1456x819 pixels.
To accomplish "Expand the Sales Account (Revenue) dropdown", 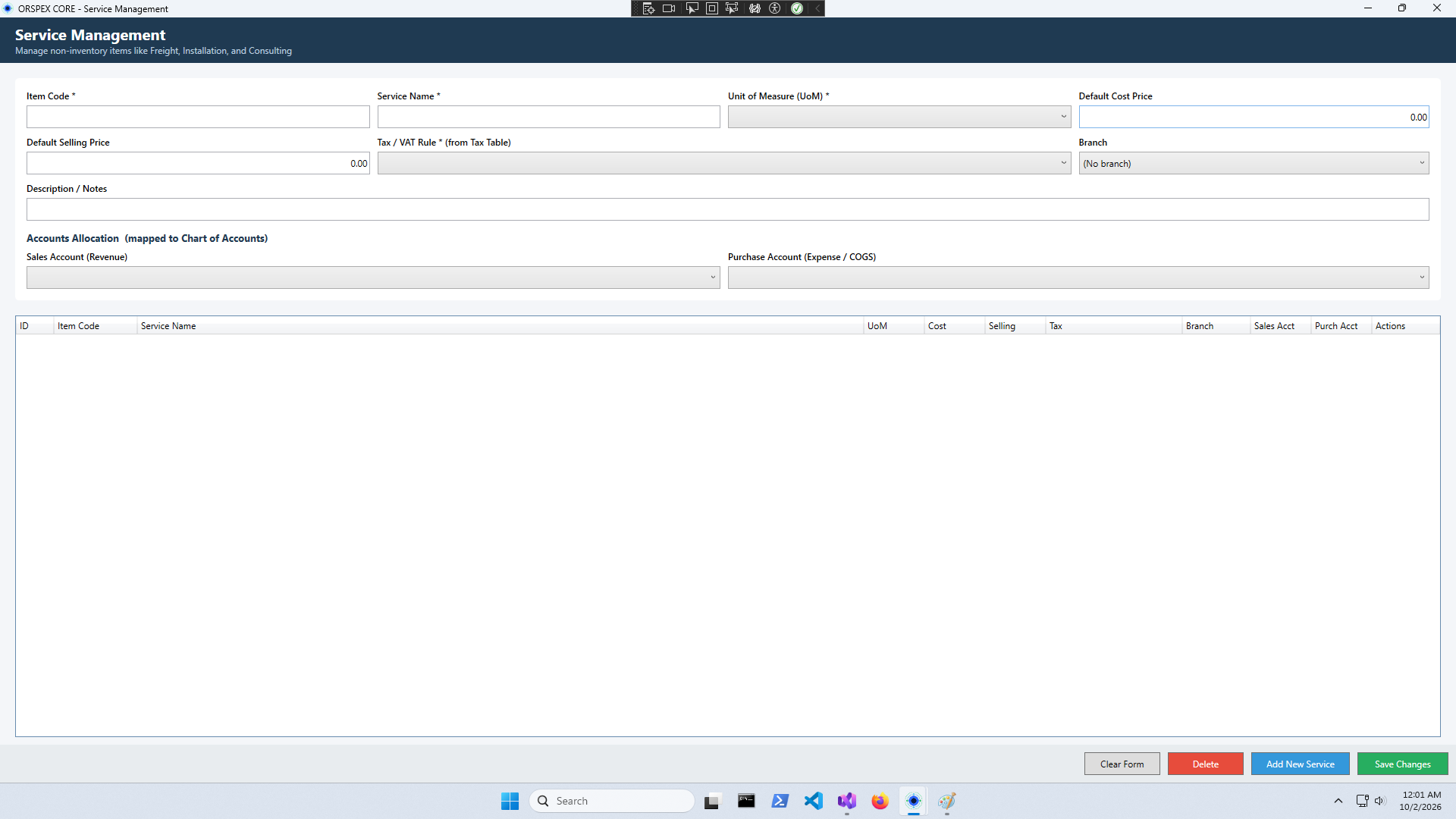I will (373, 278).
